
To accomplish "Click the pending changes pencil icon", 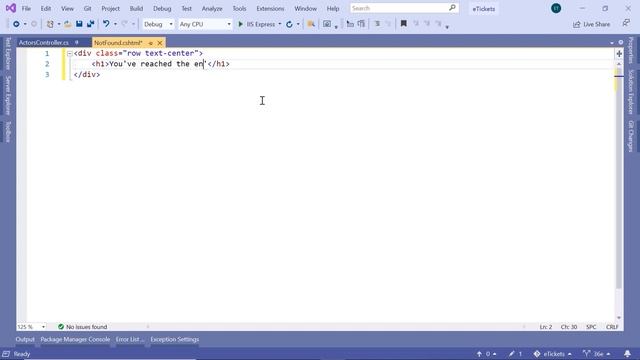I will click(x=512, y=354).
